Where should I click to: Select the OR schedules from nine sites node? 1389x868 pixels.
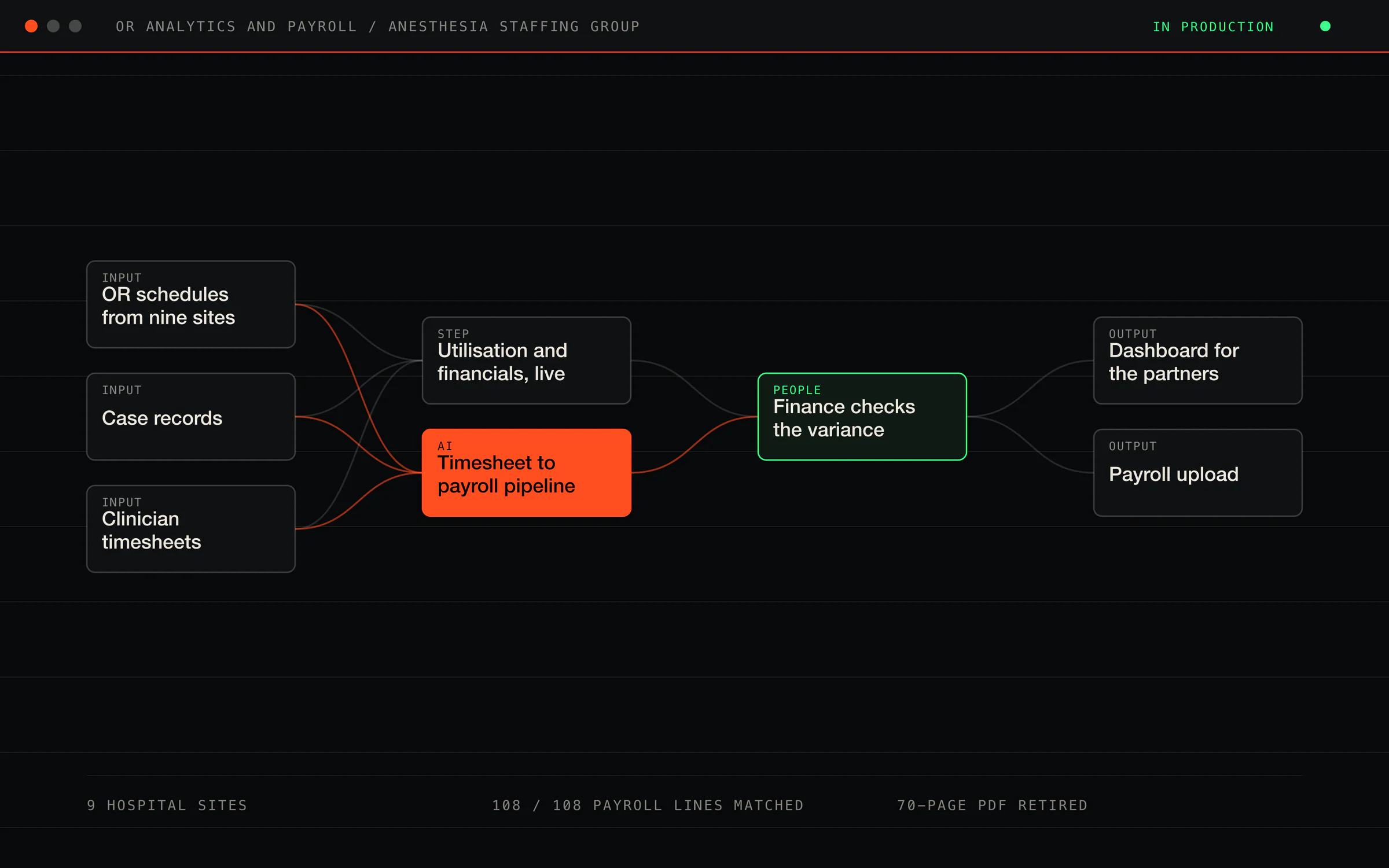(x=191, y=304)
